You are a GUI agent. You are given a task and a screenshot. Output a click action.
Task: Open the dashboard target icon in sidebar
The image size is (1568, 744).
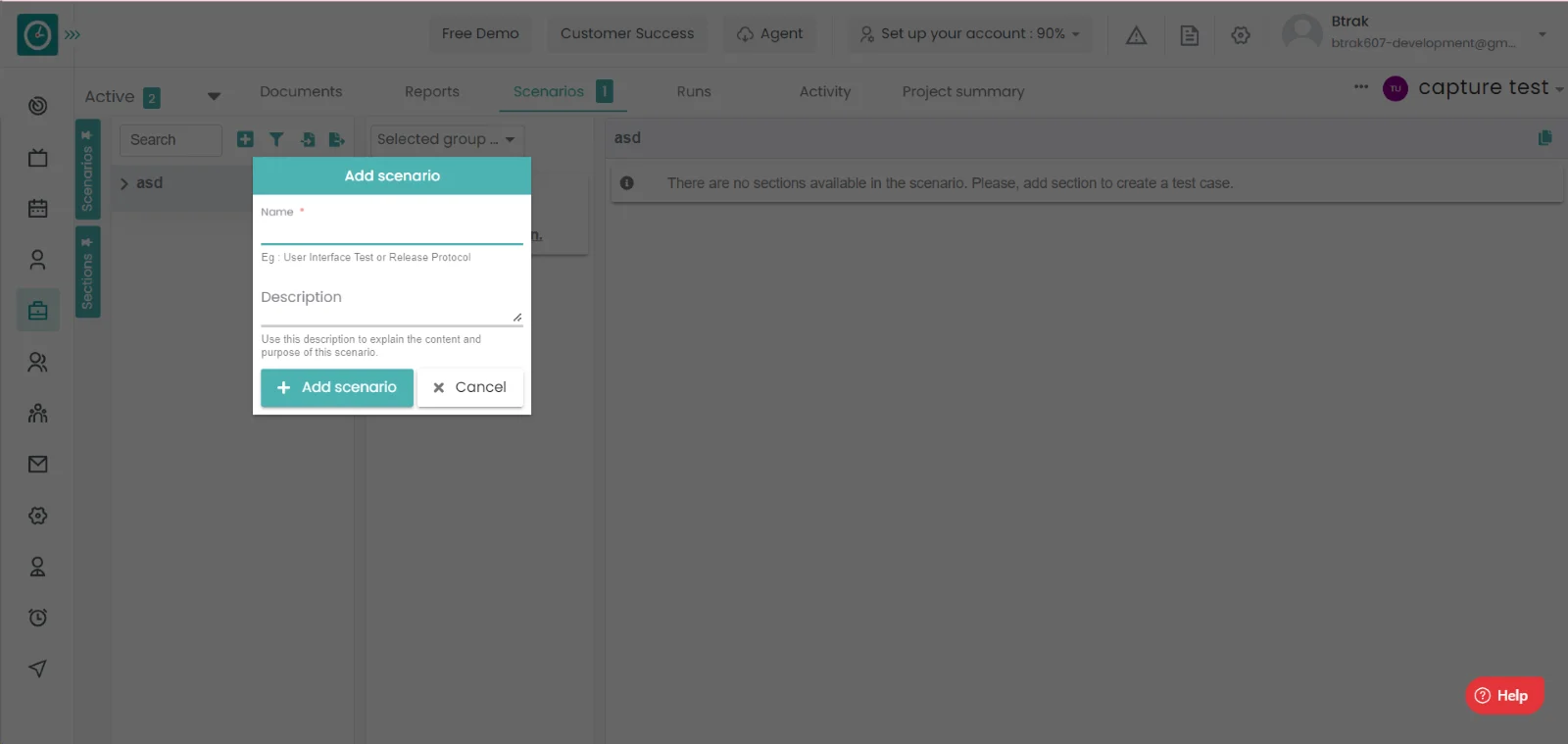(38, 106)
